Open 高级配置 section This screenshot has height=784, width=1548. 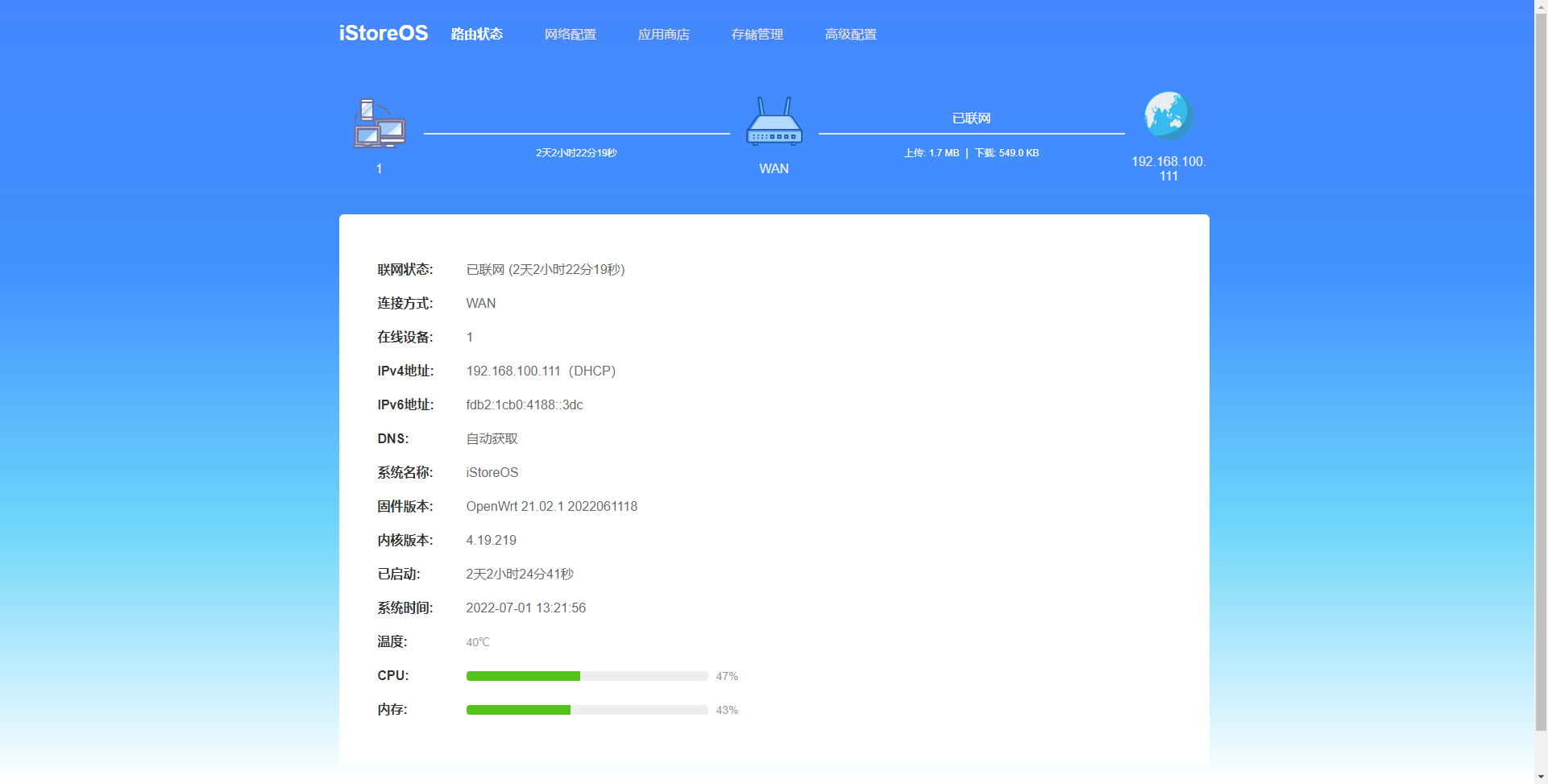tap(851, 34)
